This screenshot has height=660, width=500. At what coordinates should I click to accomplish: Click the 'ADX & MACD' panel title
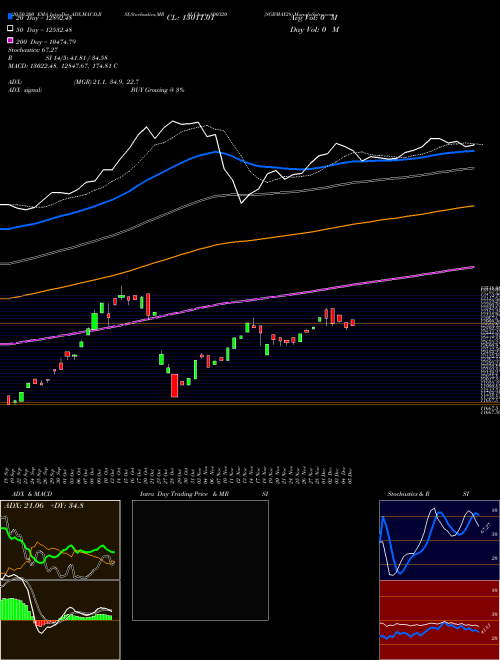[x=32, y=494]
